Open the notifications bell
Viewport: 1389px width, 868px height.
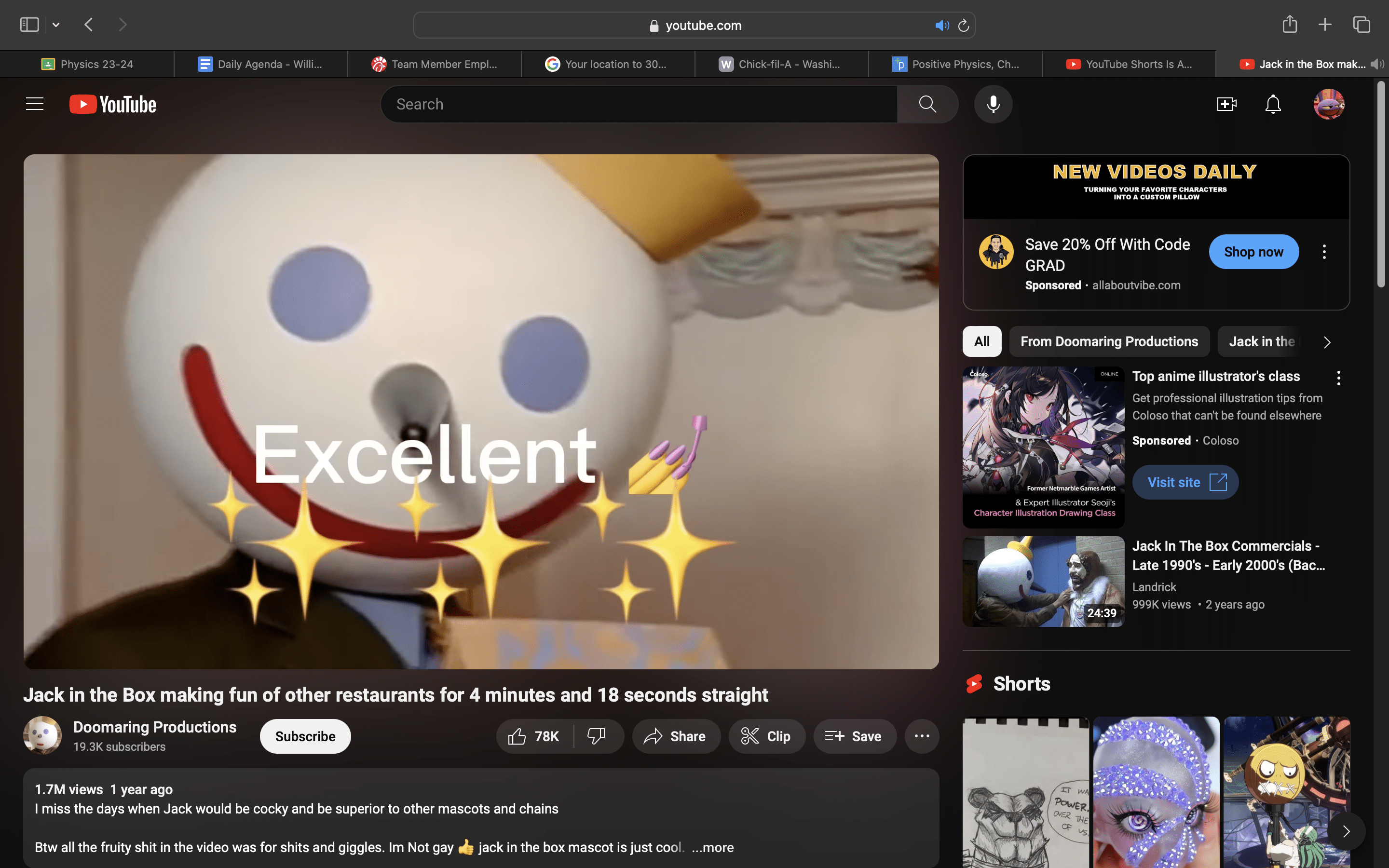pos(1272,104)
